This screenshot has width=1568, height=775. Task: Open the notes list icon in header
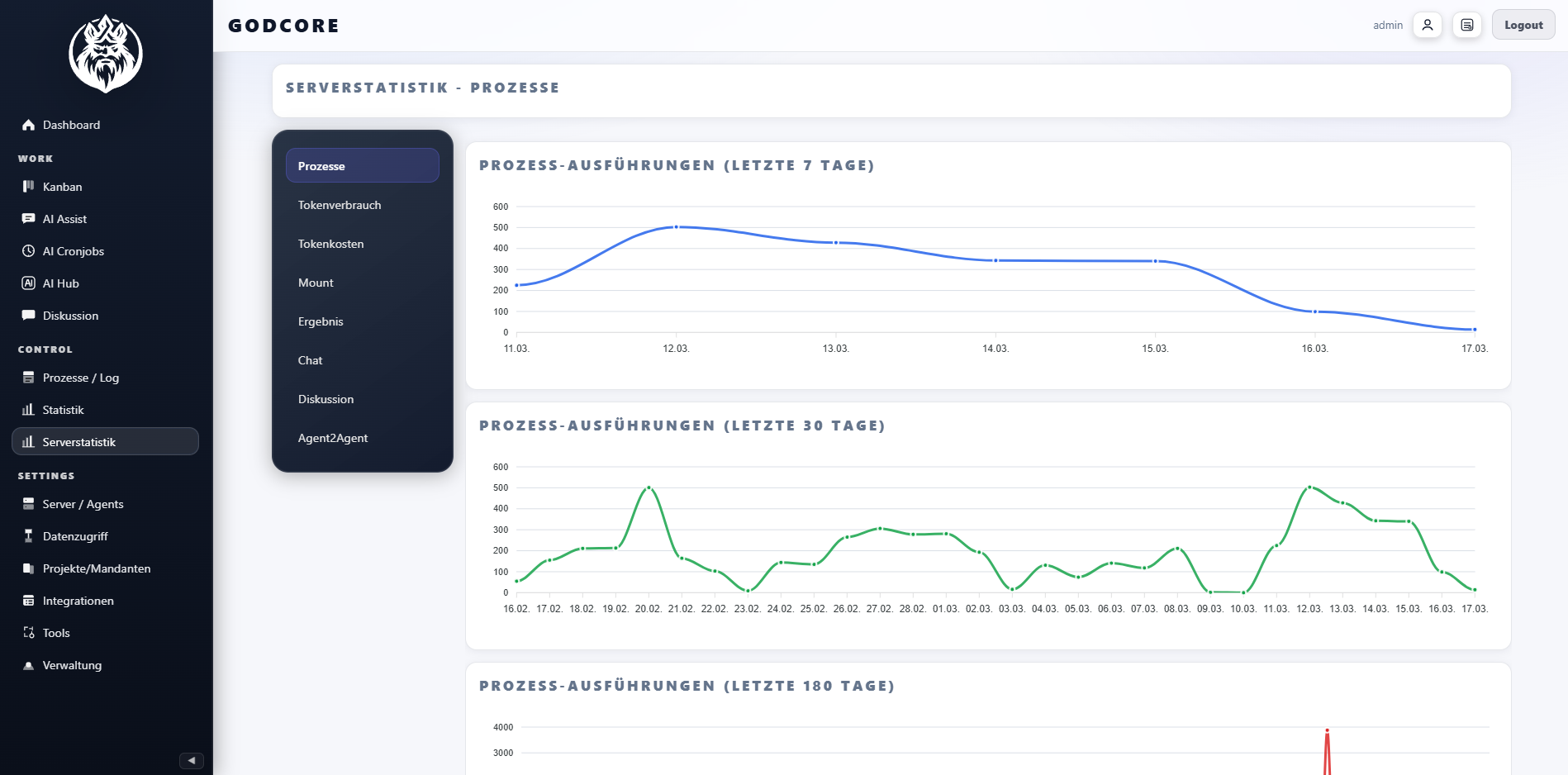[x=1466, y=25]
